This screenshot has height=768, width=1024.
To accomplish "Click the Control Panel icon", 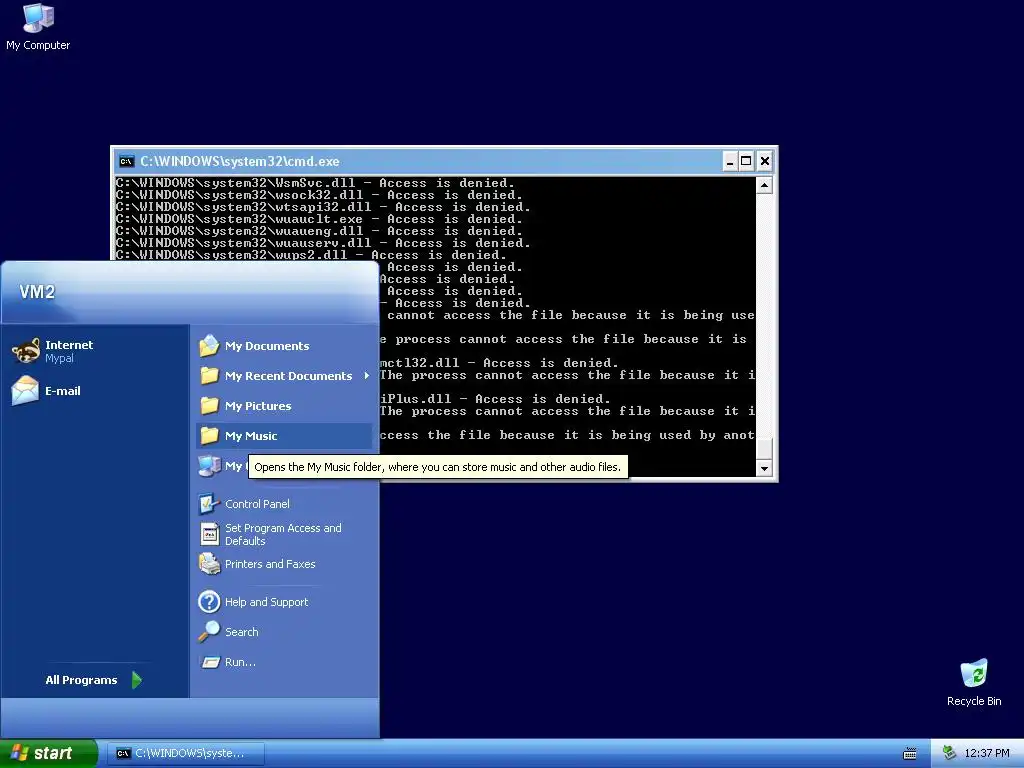I will coord(209,504).
